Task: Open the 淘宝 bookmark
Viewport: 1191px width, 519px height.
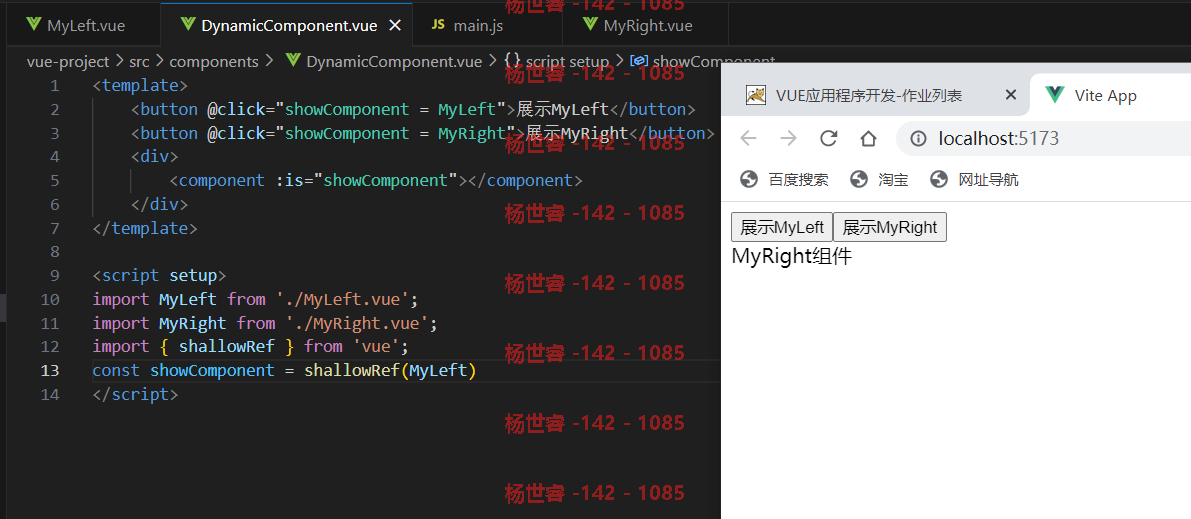Action: point(881,179)
